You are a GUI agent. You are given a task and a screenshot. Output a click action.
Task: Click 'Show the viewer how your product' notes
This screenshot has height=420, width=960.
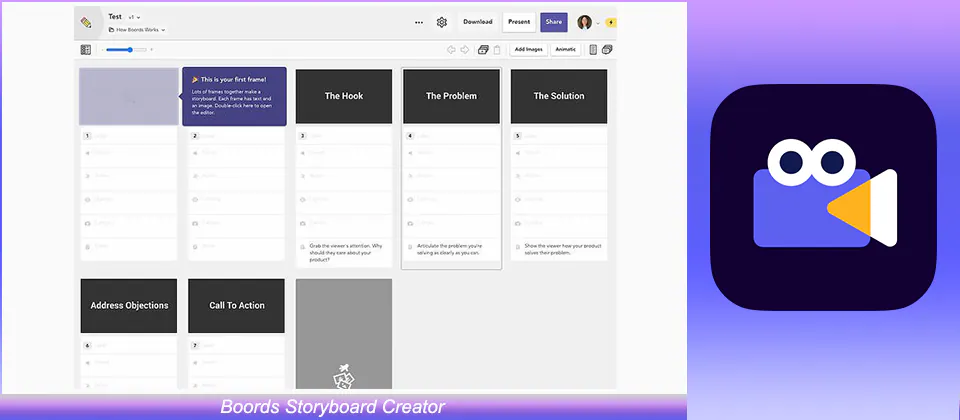click(563, 249)
